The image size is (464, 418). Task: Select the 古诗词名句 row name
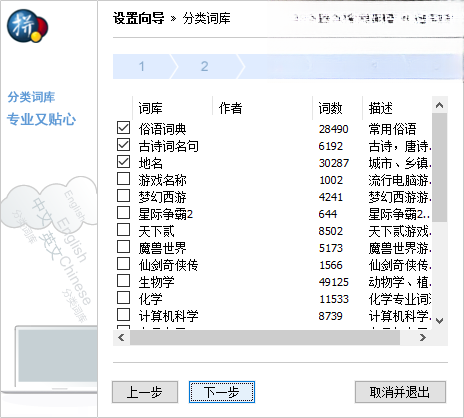coord(169,146)
